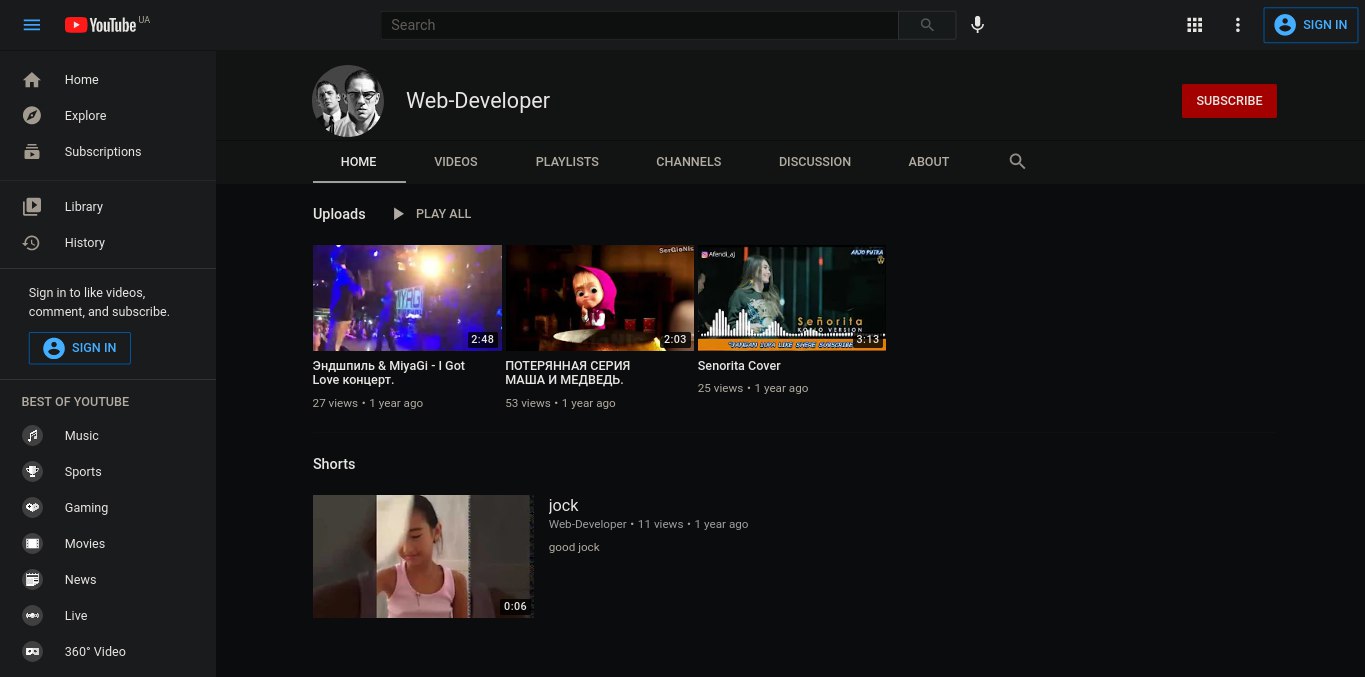Click Sign In in the top bar
This screenshot has width=1365, height=677.
[1310, 25]
